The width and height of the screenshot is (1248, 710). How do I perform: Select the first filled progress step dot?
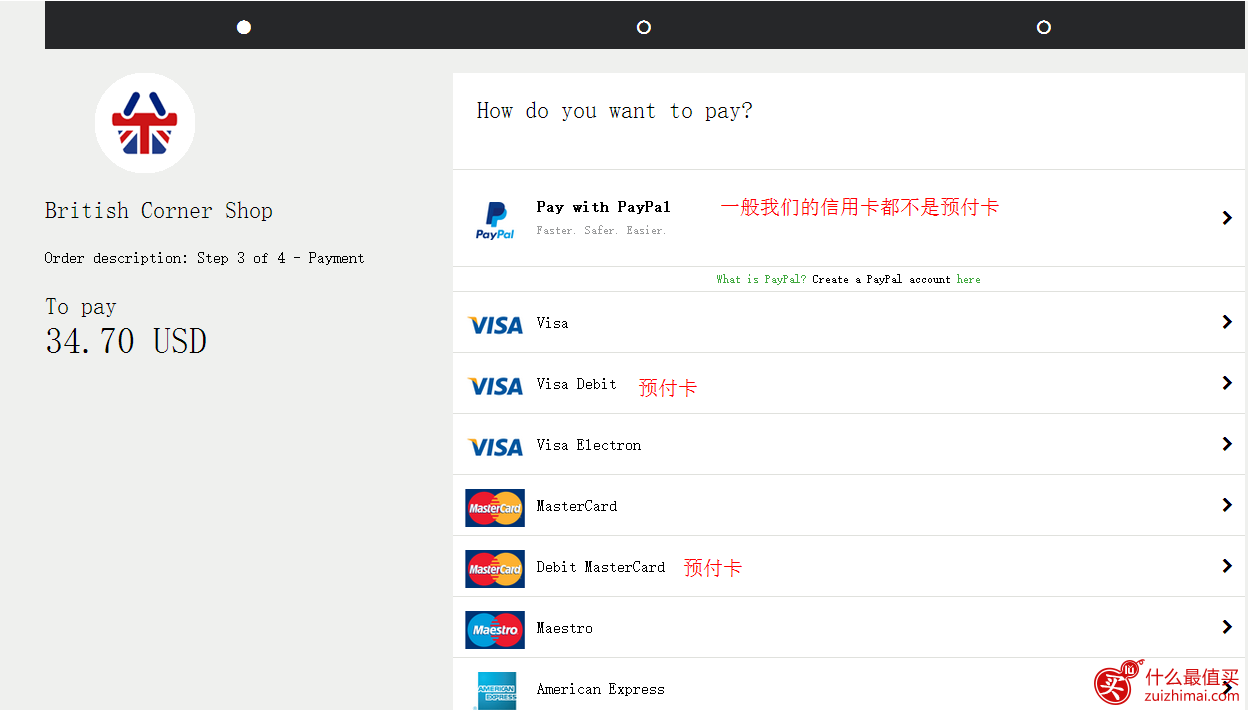click(244, 27)
